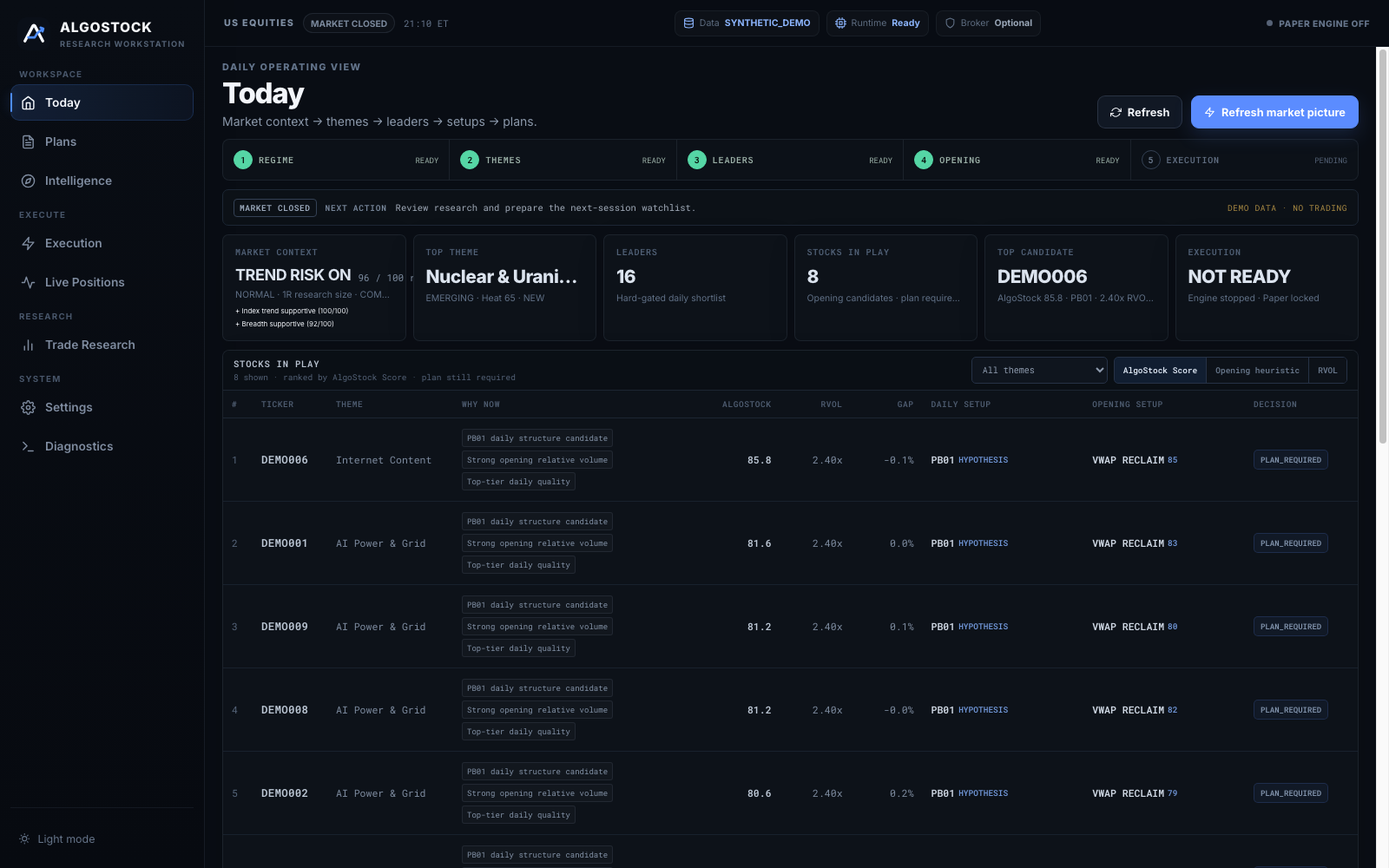The width and height of the screenshot is (1389, 868).
Task: Click the Trade Research bar chart icon
Action: point(29,345)
